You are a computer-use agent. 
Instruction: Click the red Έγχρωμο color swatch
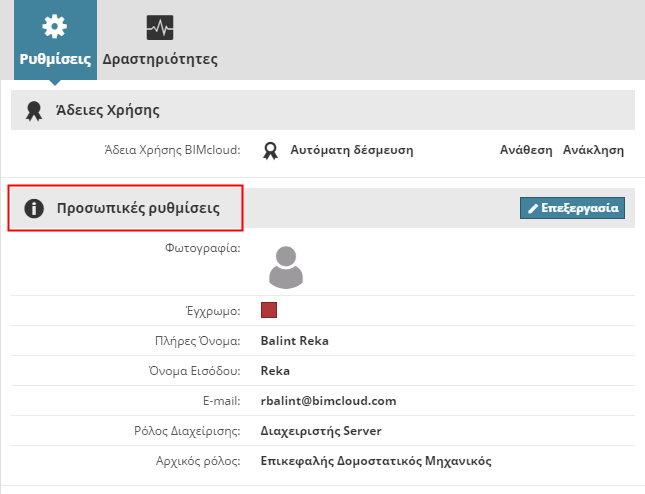pos(268,311)
